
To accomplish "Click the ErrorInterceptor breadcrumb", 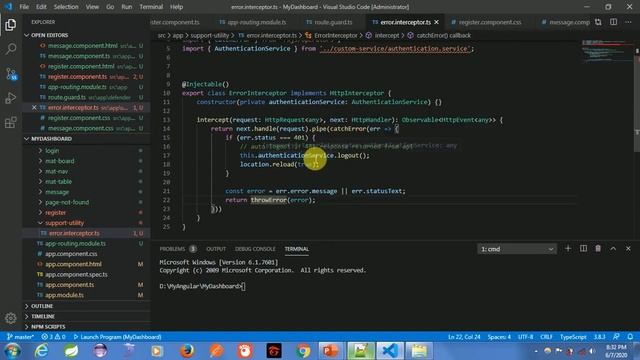I will point(335,36).
